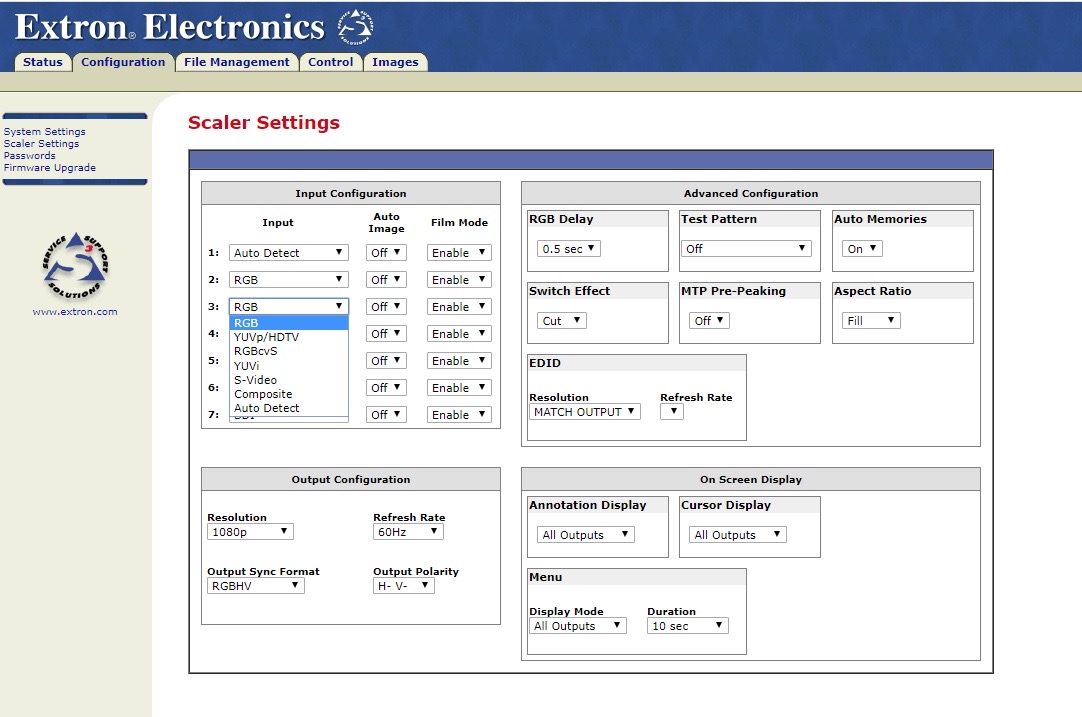Open the Cursor Display dropdown
Viewport: 1082px width, 717px height.
click(x=738, y=534)
